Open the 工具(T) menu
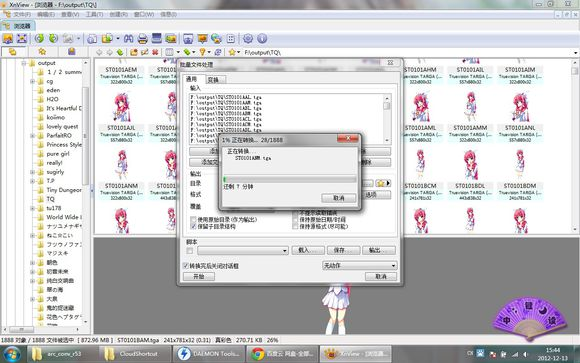 click(94, 14)
